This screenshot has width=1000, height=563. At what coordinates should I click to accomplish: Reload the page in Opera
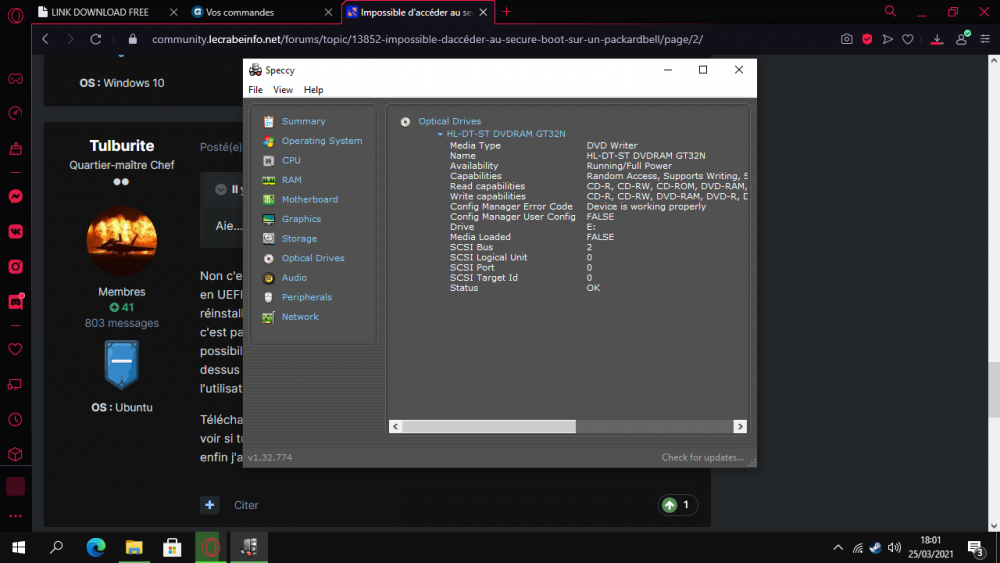pyautogui.click(x=96, y=39)
